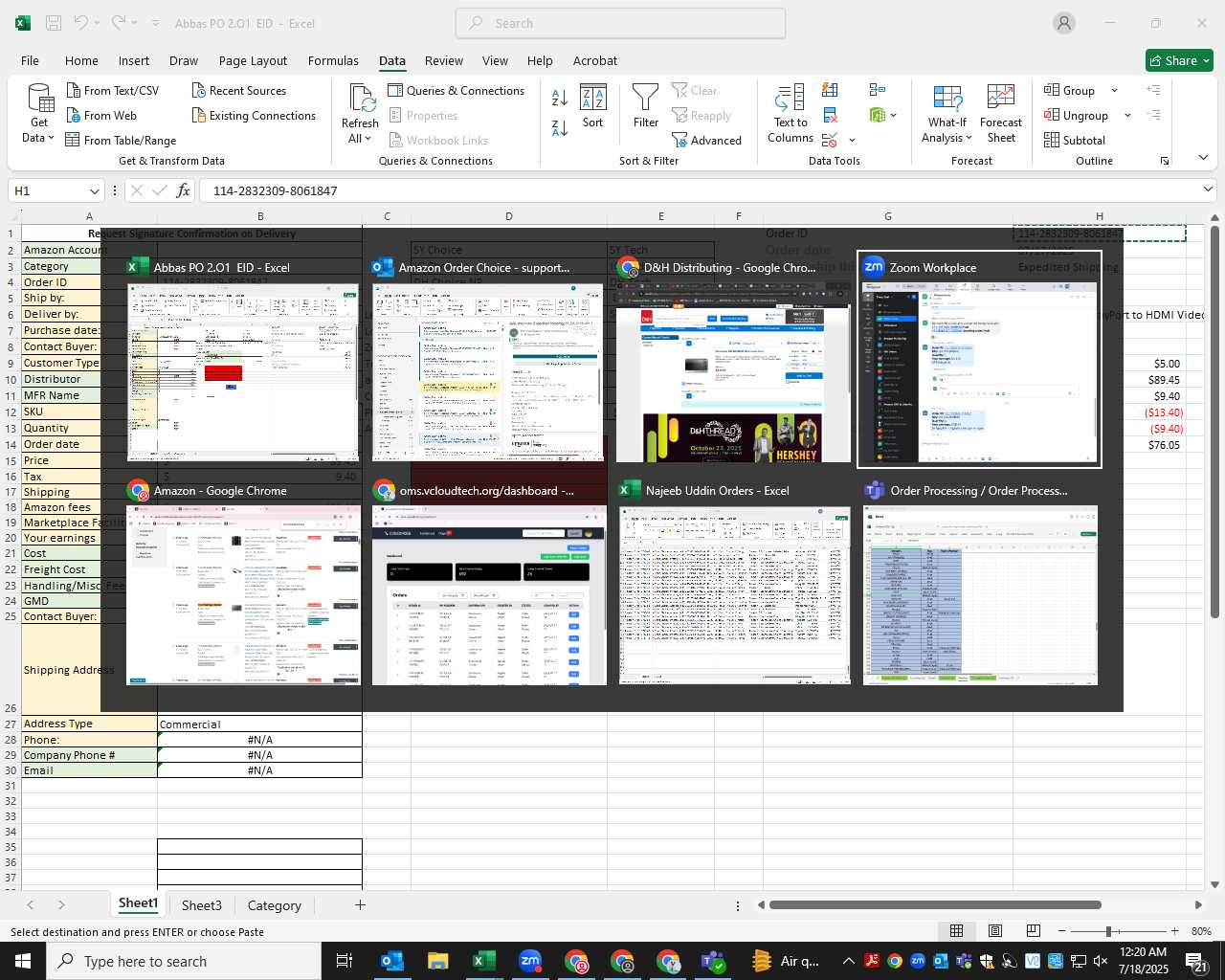Expand the Refresh All dropdown
The image size is (1225, 980).
click(x=367, y=139)
